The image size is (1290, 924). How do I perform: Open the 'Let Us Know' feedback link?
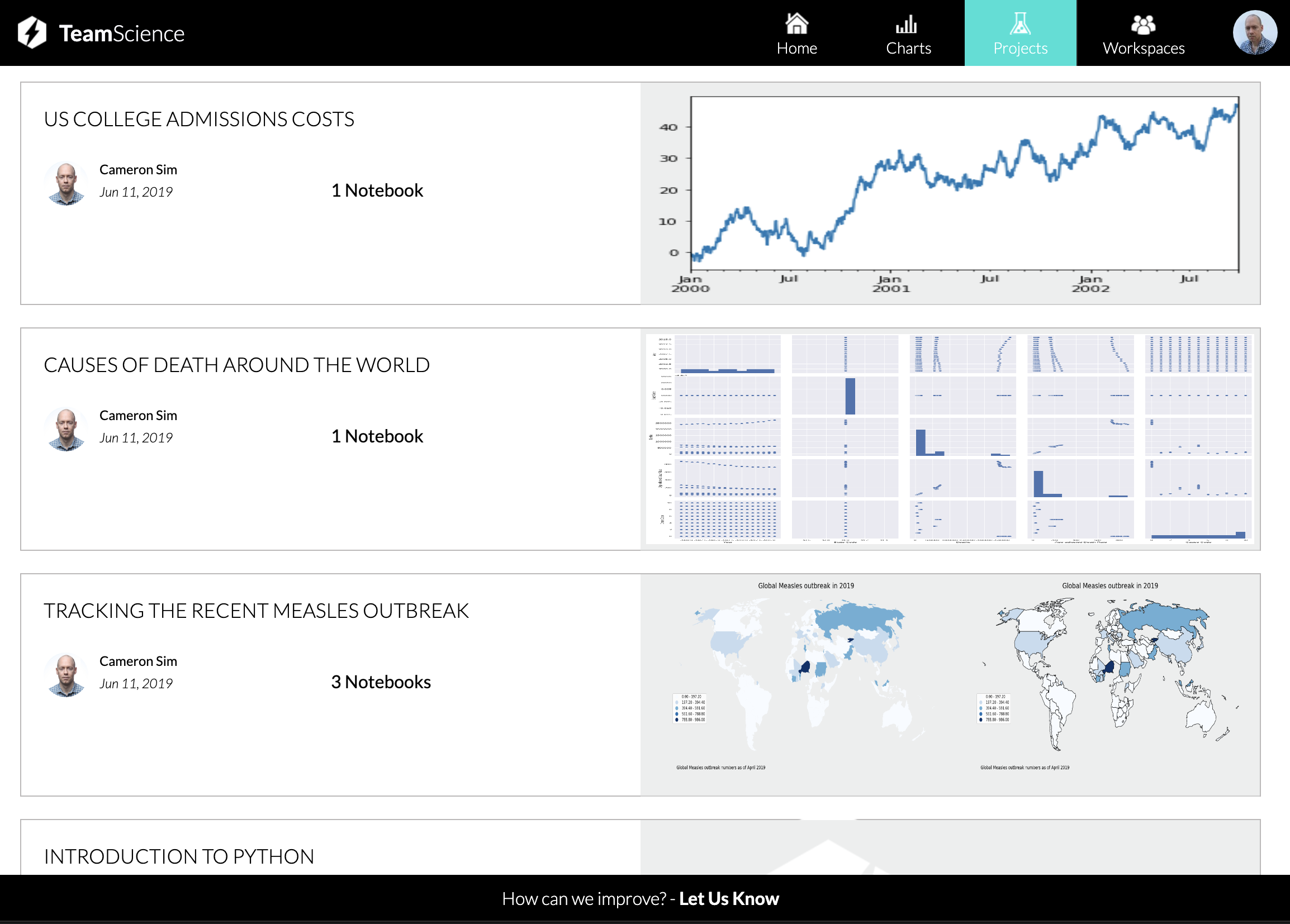[729, 898]
